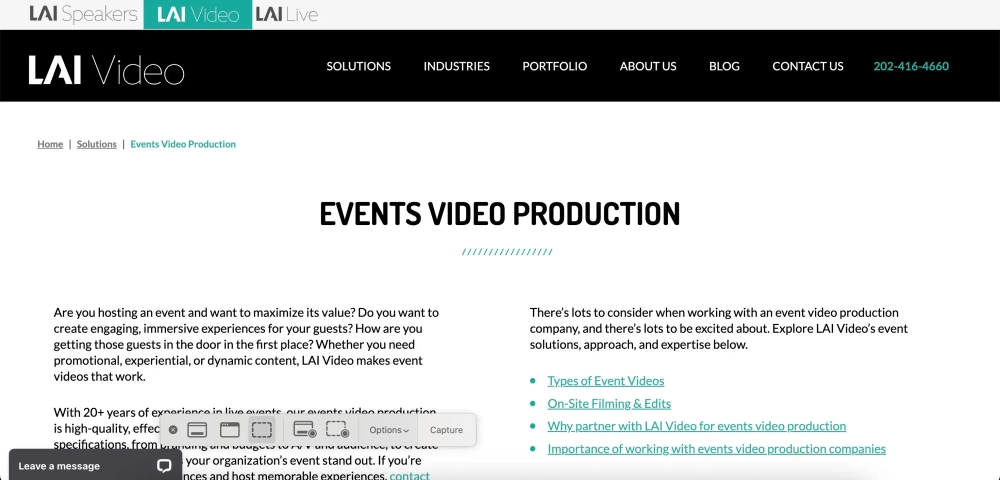Select Record Entire Screen icon
This screenshot has height=480, width=1000.
point(304,430)
